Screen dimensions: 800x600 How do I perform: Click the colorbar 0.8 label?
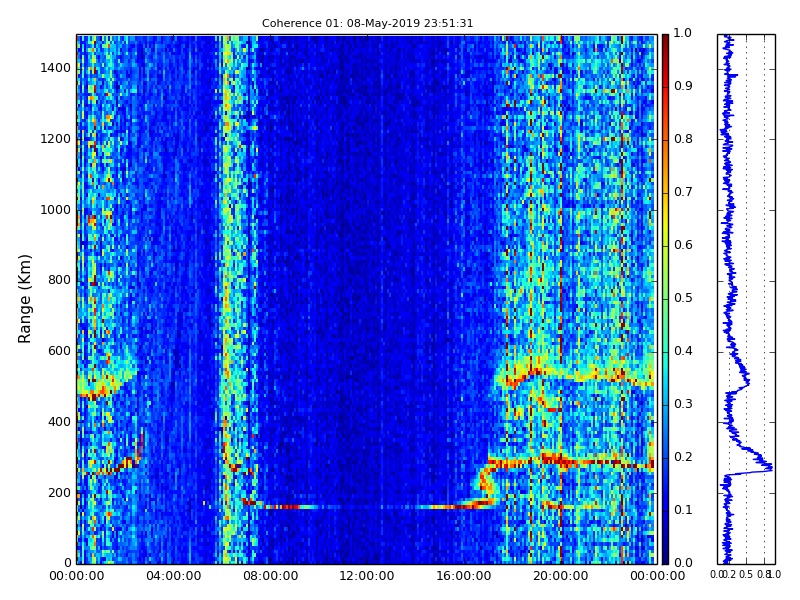pyautogui.click(x=683, y=139)
